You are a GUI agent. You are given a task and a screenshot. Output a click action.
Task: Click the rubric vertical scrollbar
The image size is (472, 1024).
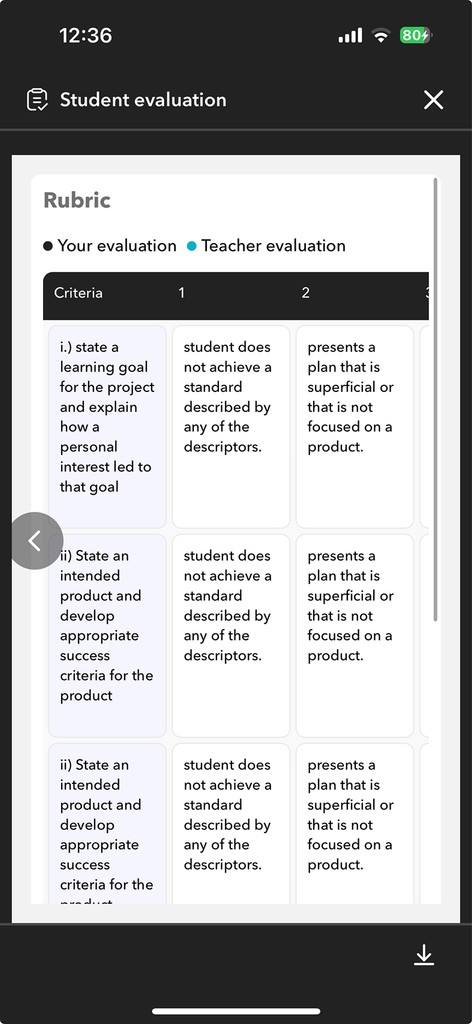[x=435, y=399]
